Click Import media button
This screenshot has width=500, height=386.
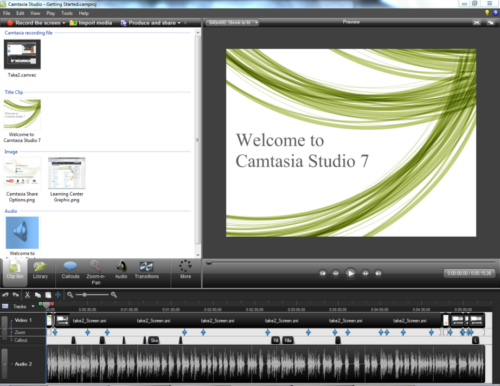[91, 23]
